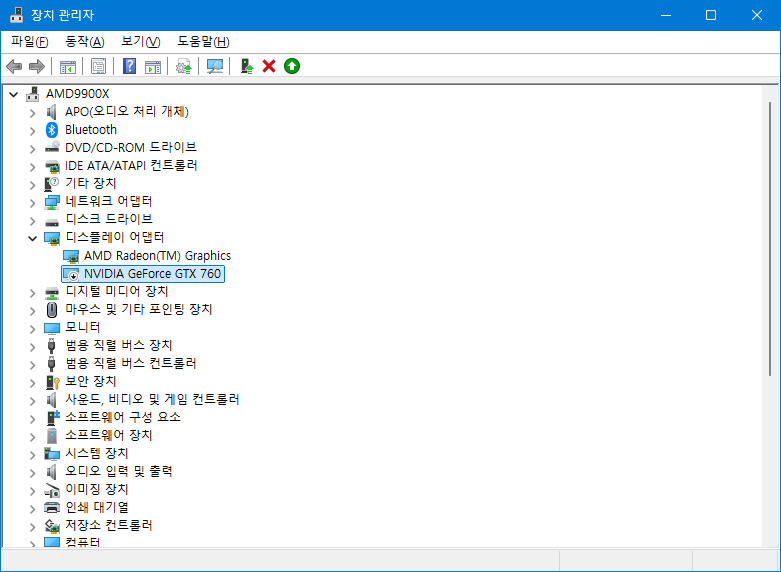Click the 이미징 장치 icon
This screenshot has width=781, height=572.
point(52,490)
